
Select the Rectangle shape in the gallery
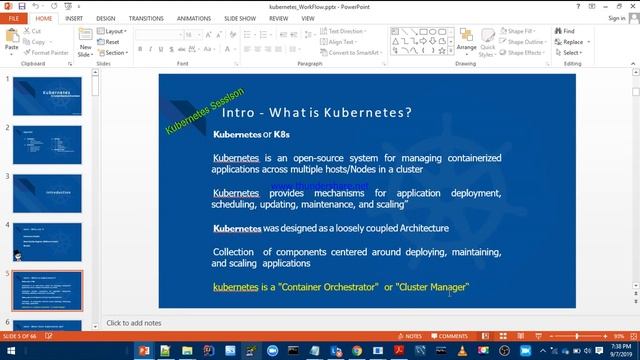click(423, 31)
